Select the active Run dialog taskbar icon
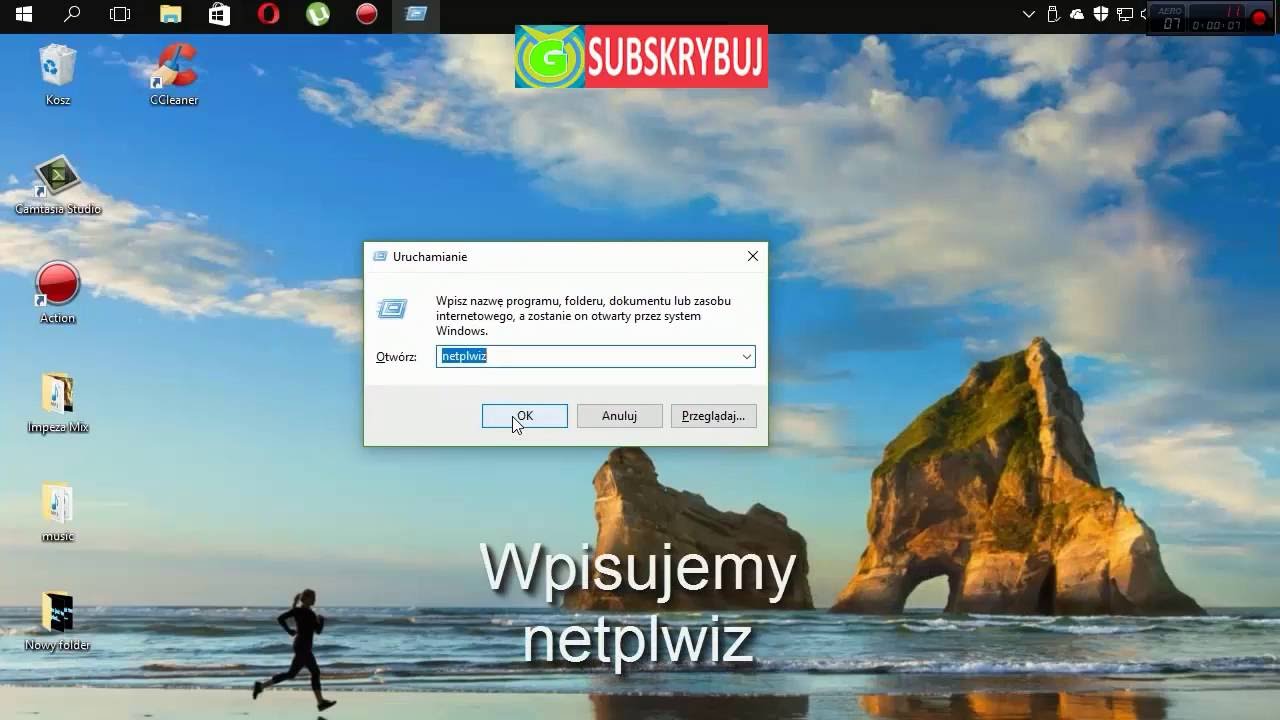This screenshot has width=1280, height=720. [x=416, y=14]
